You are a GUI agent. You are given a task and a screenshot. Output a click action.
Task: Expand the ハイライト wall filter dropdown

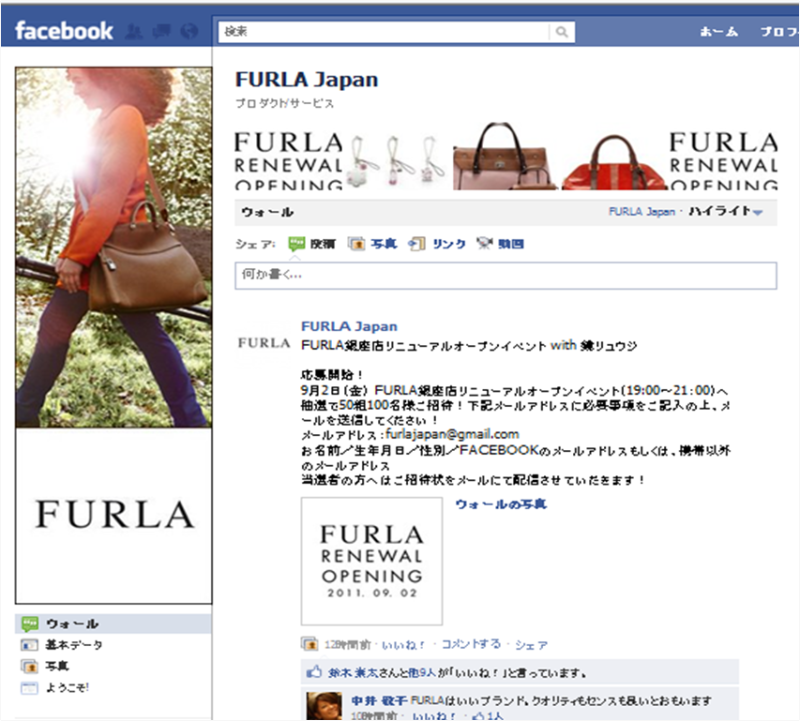coord(726,211)
